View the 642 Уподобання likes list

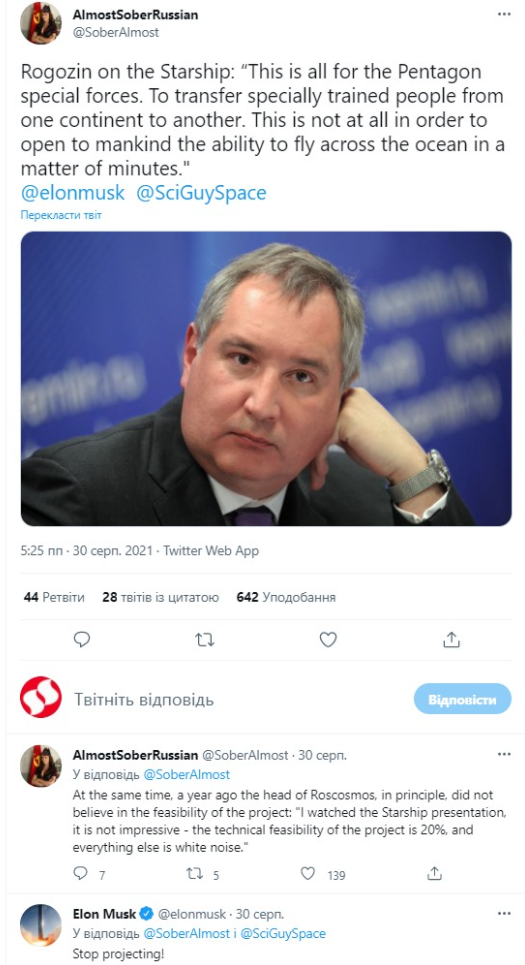pyautogui.click(x=286, y=597)
